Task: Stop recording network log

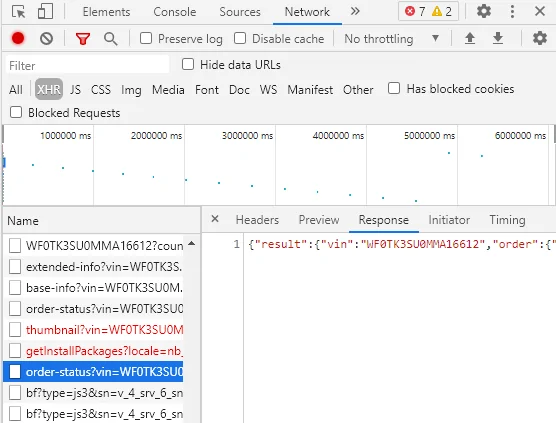Action: point(18,38)
